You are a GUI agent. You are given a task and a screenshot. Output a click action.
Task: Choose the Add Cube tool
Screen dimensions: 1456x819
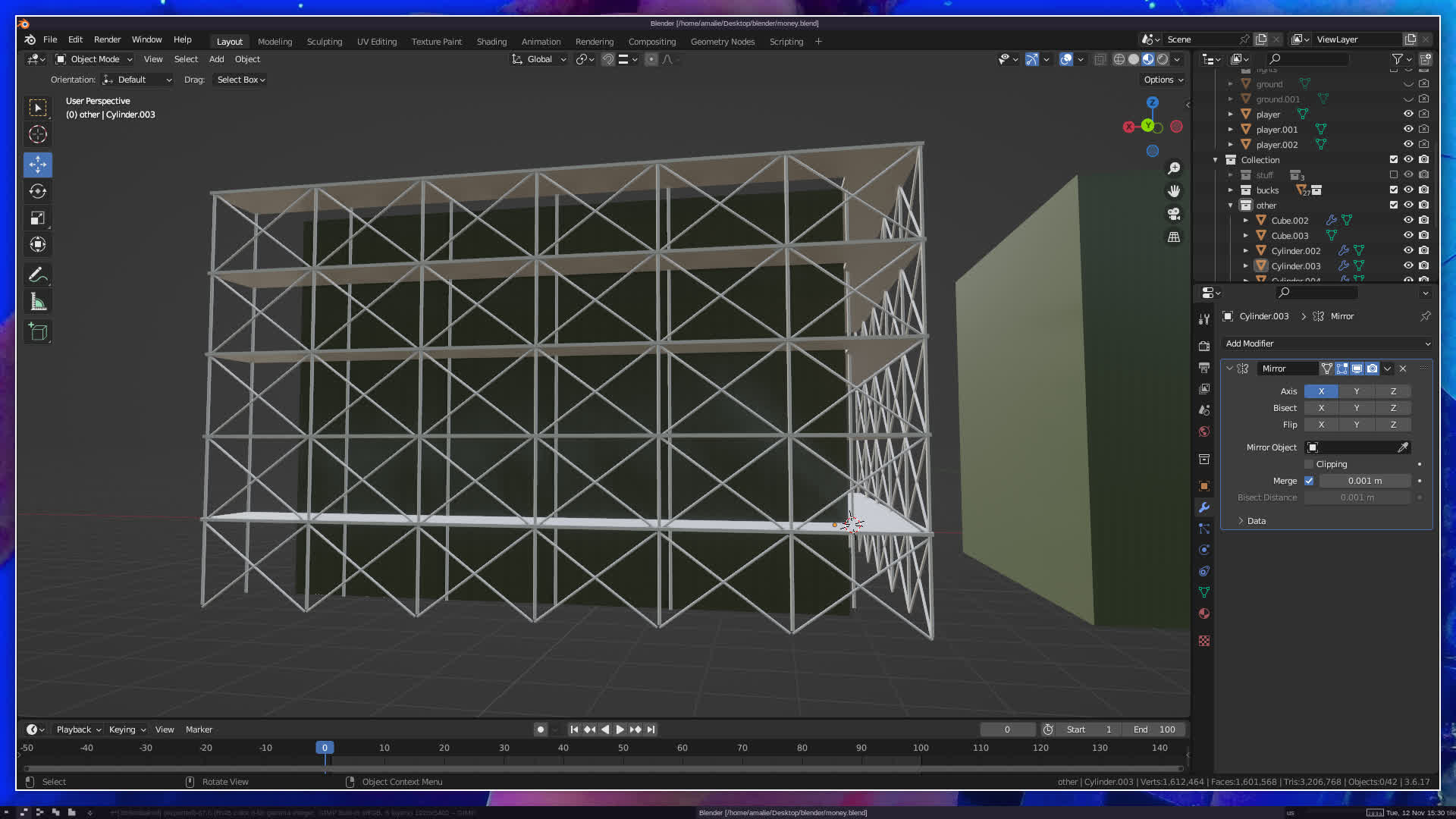38,332
